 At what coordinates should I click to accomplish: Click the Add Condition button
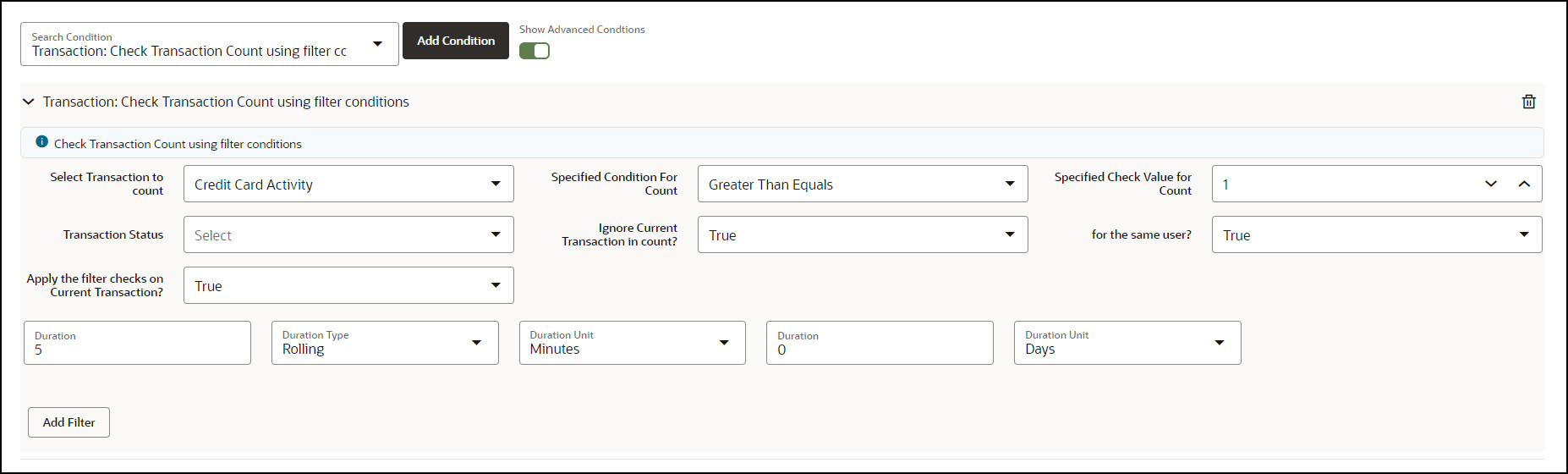[456, 41]
